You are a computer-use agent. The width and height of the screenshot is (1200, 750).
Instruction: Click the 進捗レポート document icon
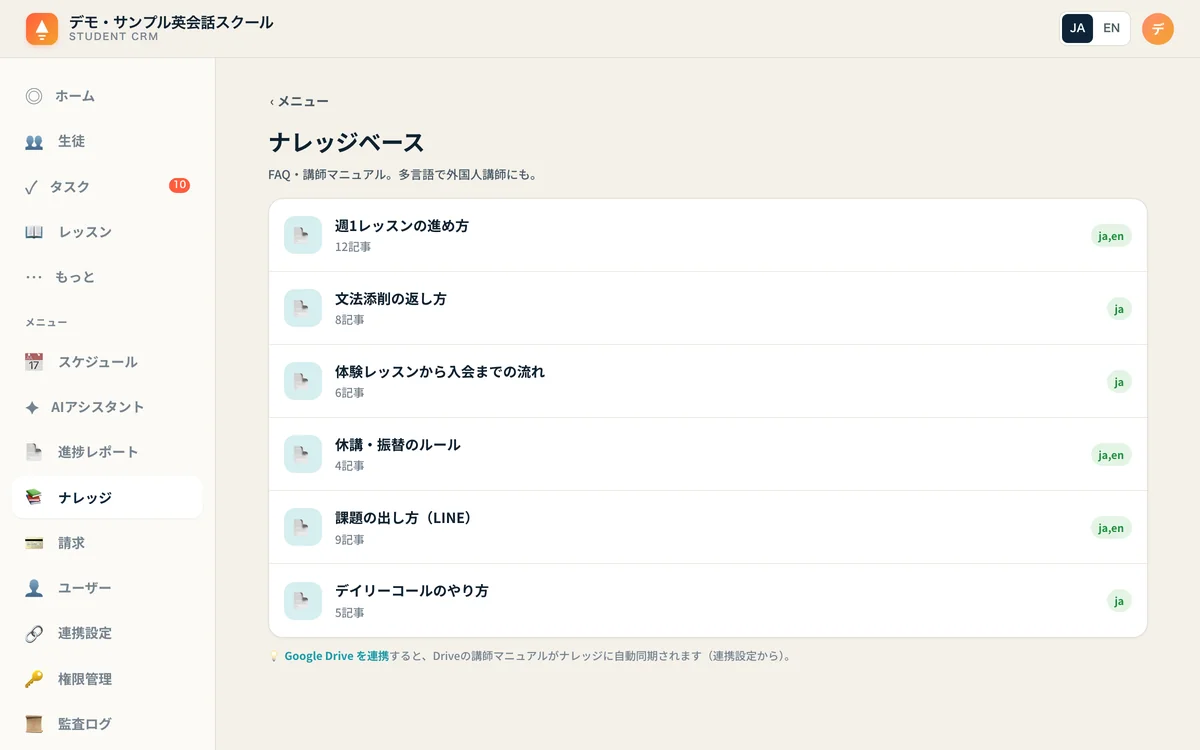(x=34, y=452)
